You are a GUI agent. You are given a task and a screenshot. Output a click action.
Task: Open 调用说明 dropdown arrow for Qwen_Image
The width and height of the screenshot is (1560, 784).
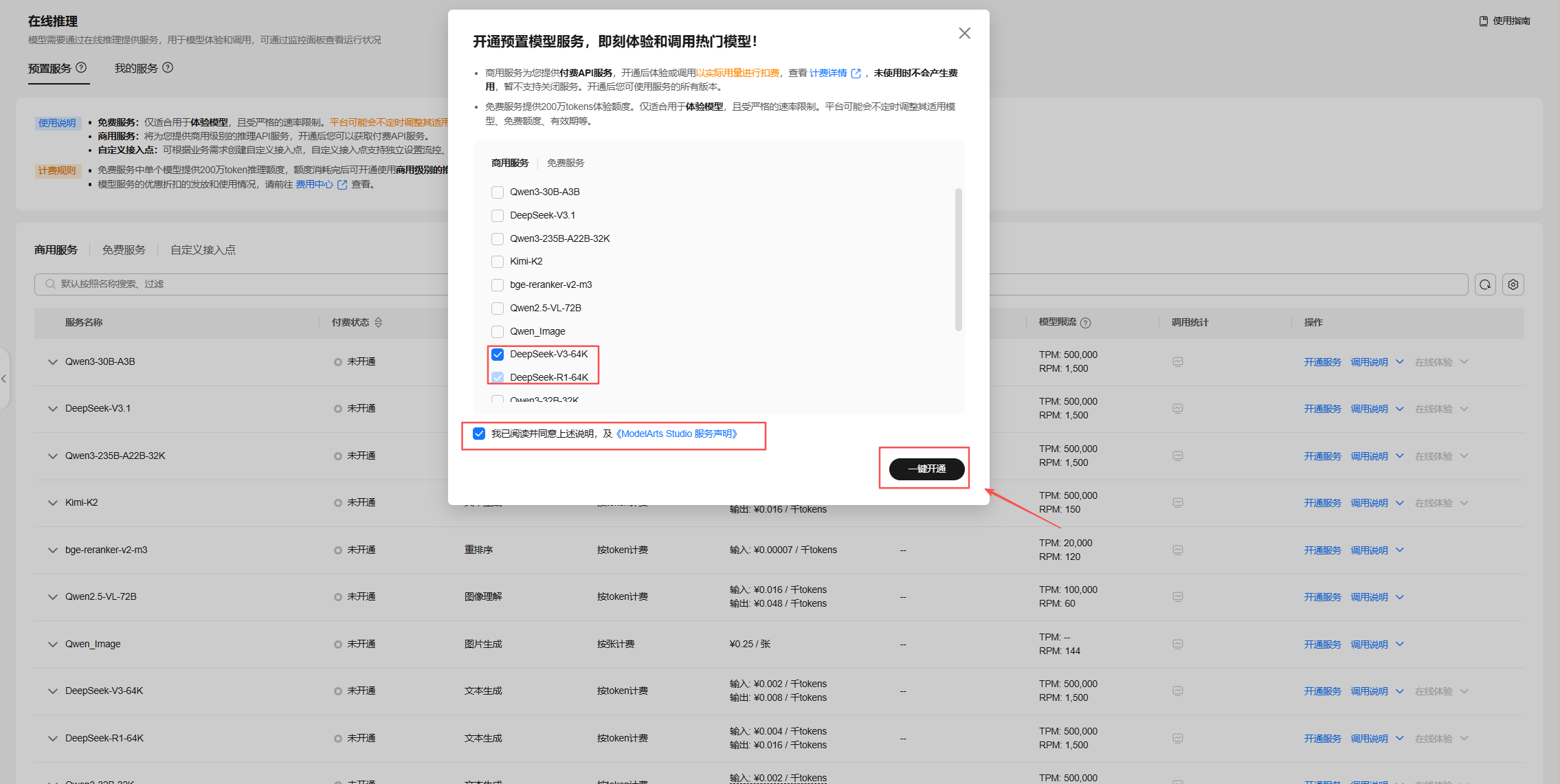[x=1400, y=644]
